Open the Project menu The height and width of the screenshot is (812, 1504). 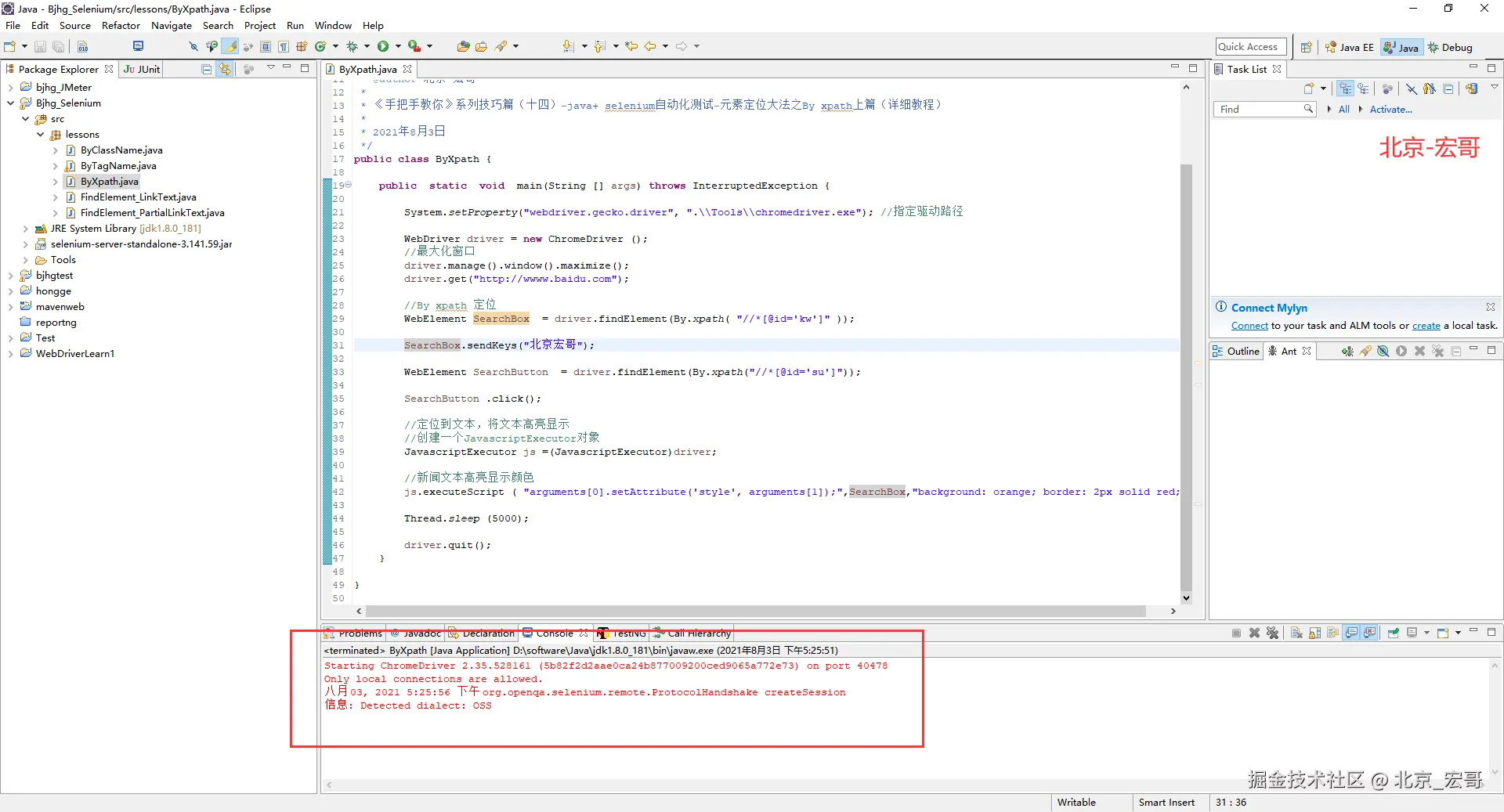(x=260, y=26)
